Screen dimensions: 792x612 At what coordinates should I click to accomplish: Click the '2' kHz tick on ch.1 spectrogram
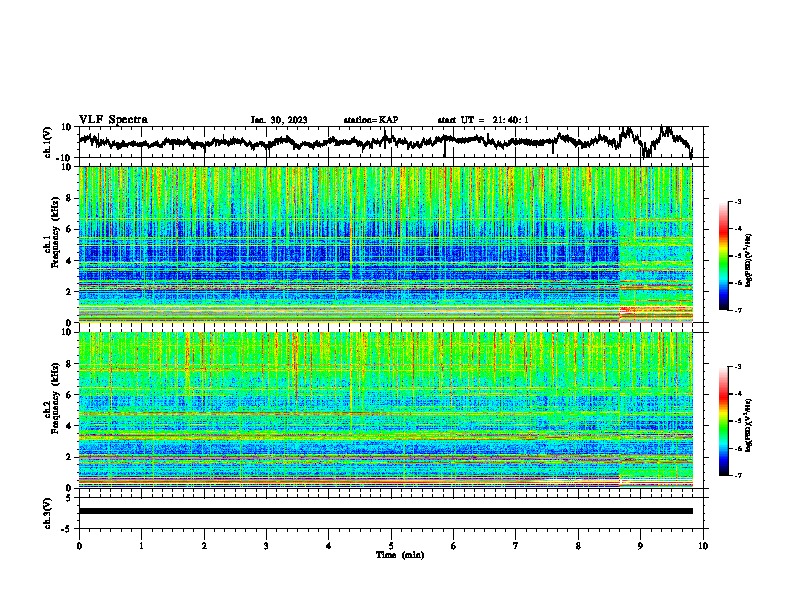click(69, 291)
